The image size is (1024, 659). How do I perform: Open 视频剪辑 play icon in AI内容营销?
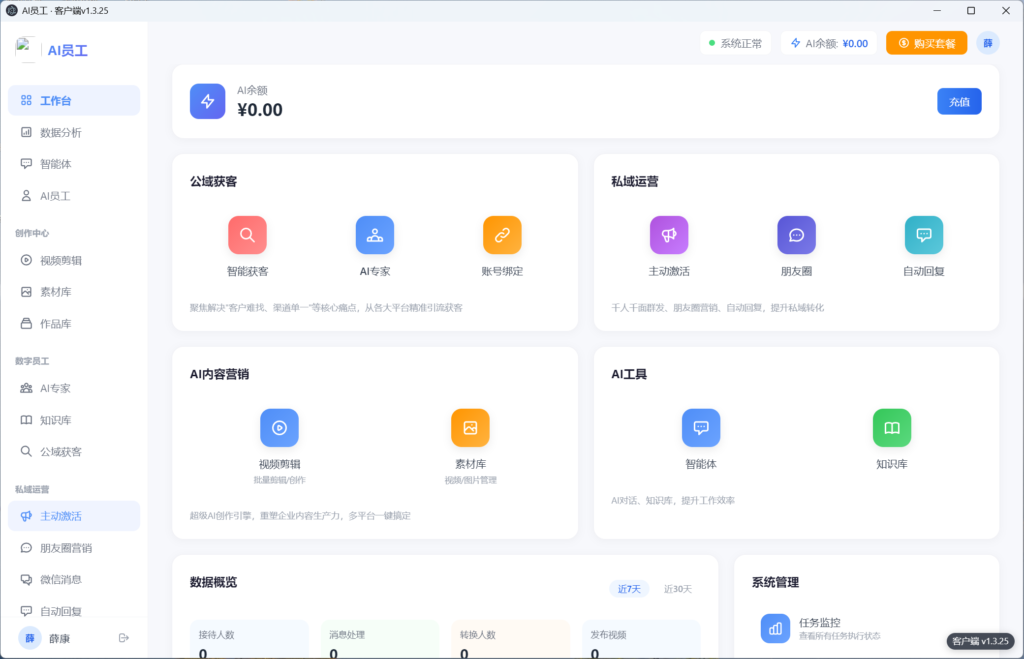(279, 427)
